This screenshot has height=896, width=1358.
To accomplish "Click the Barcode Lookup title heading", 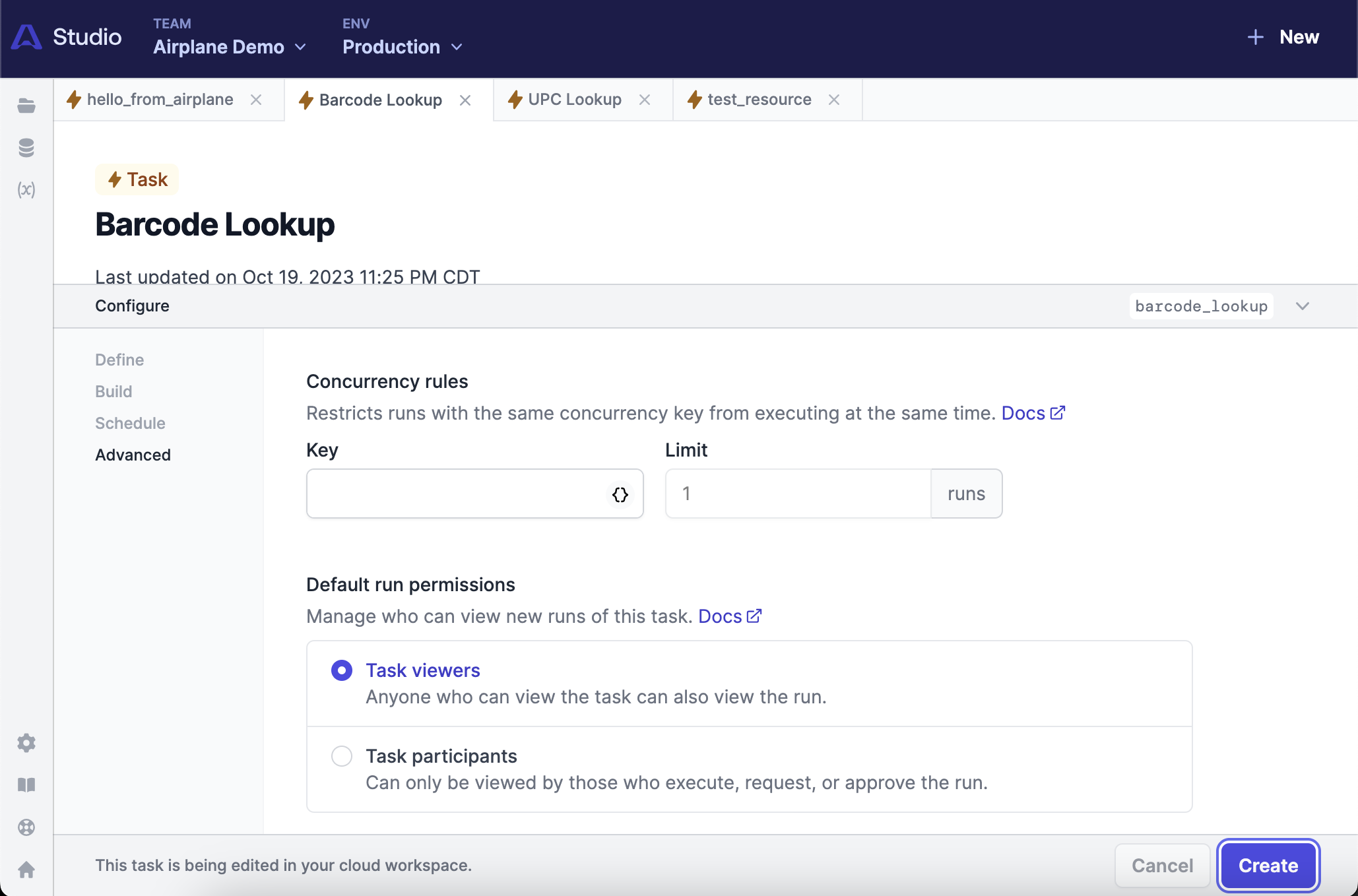I will pyautogui.click(x=215, y=224).
